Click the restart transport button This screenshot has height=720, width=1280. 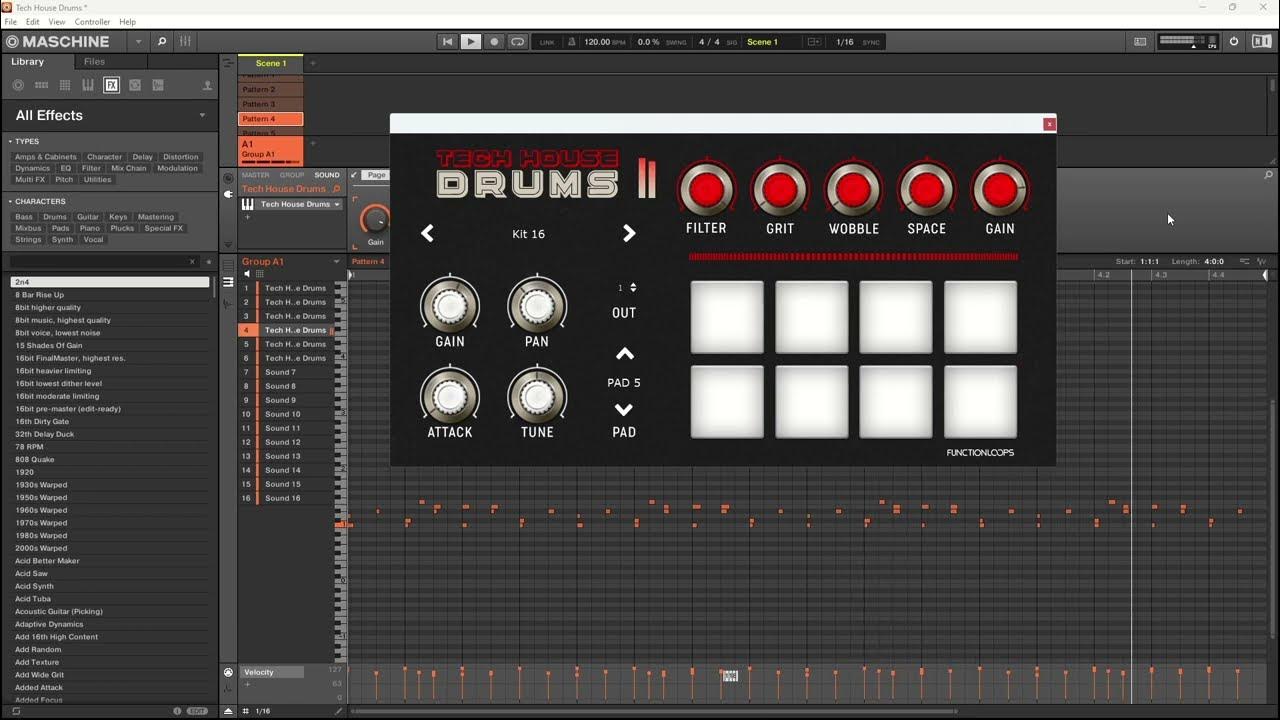[x=447, y=42]
